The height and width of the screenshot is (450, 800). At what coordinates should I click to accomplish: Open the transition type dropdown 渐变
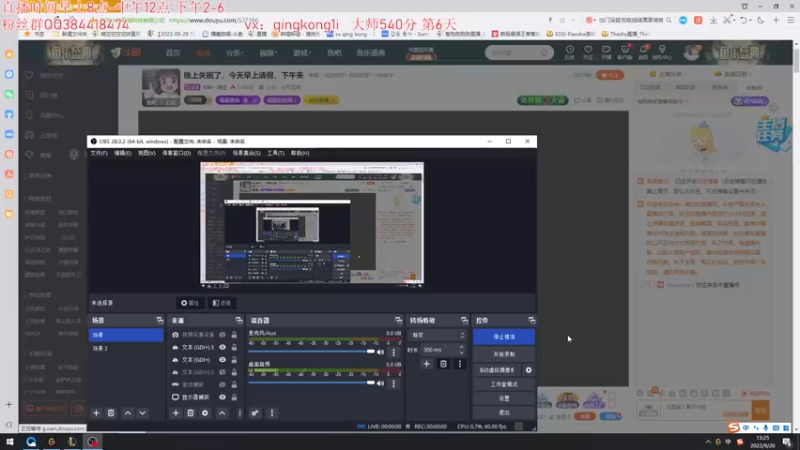[438, 335]
